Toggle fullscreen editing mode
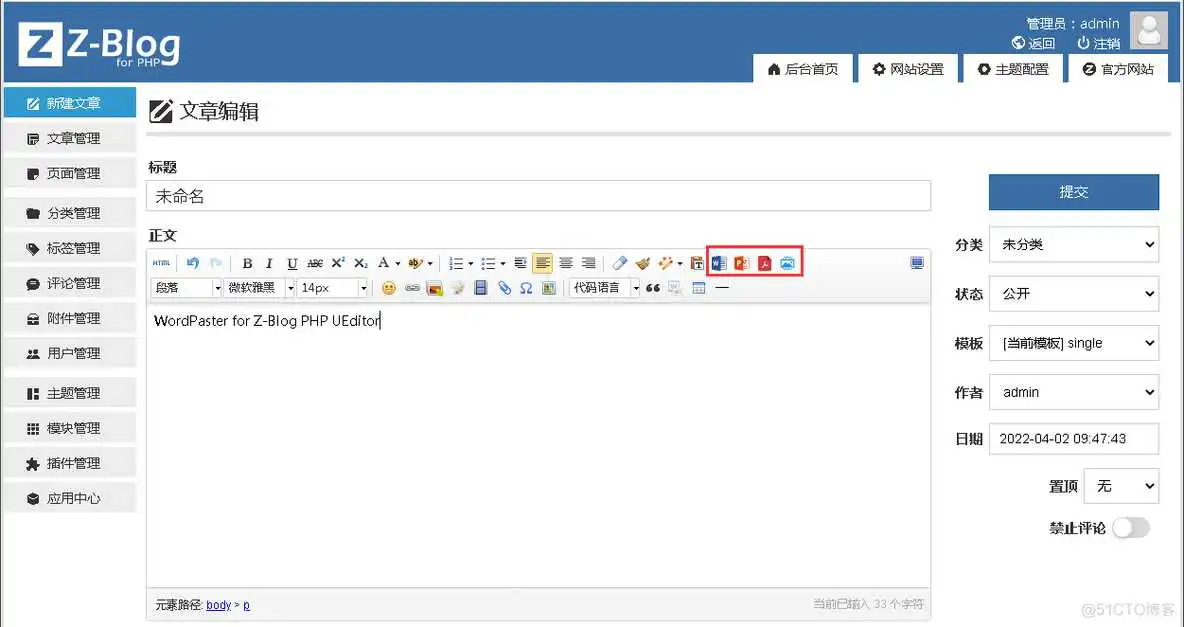This screenshot has width=1184, height=627. point(917,261)
